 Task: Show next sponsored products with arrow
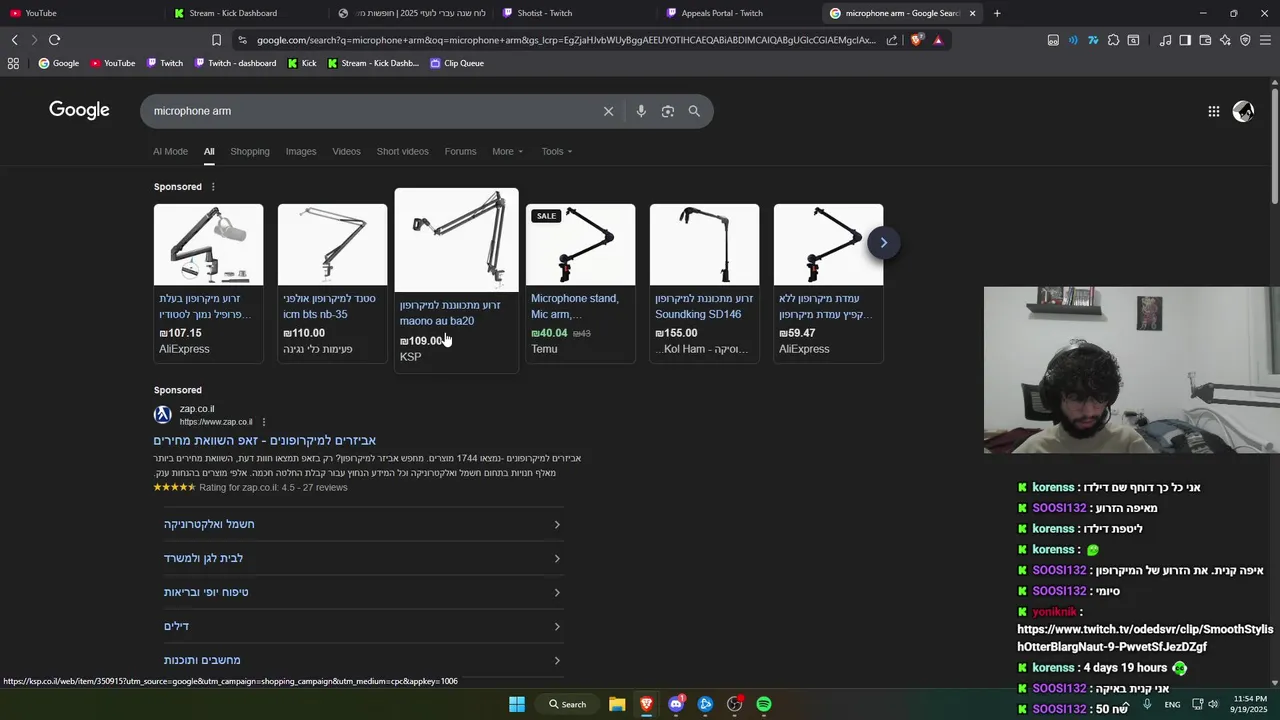[x=883, y=243]
